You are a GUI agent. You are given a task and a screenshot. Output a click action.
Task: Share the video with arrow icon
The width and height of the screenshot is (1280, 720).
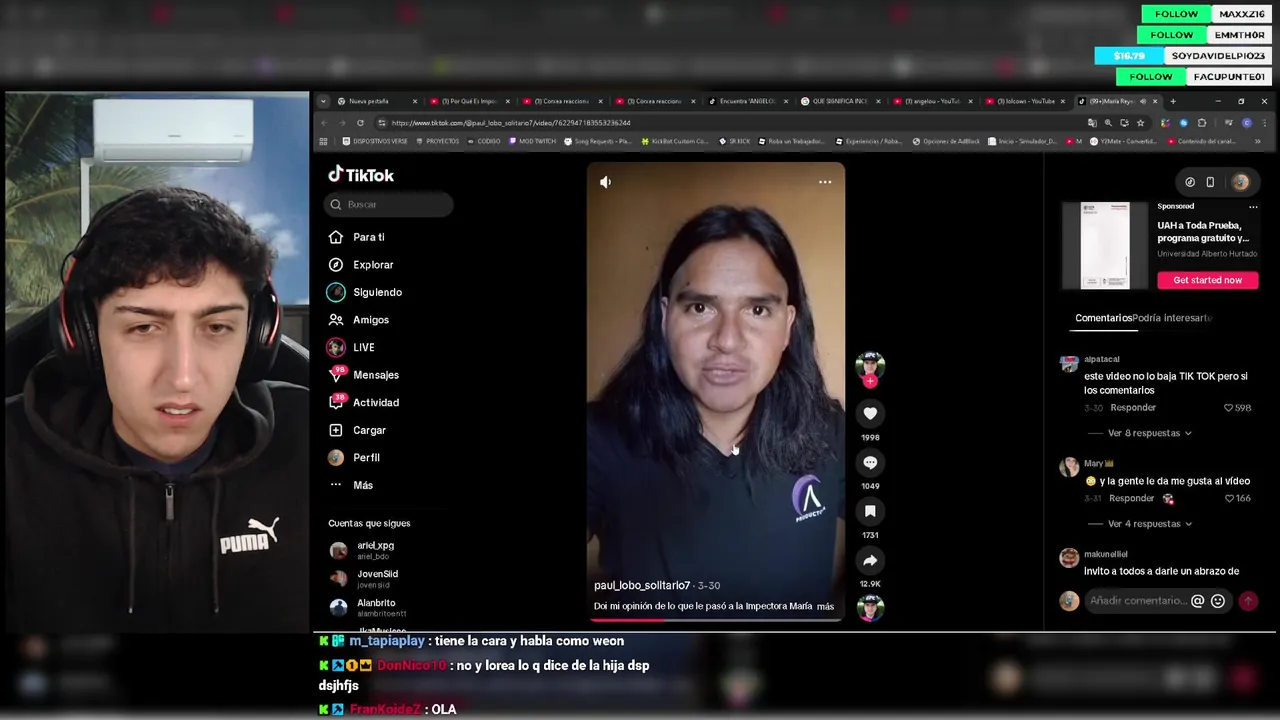tap(870, 561)
